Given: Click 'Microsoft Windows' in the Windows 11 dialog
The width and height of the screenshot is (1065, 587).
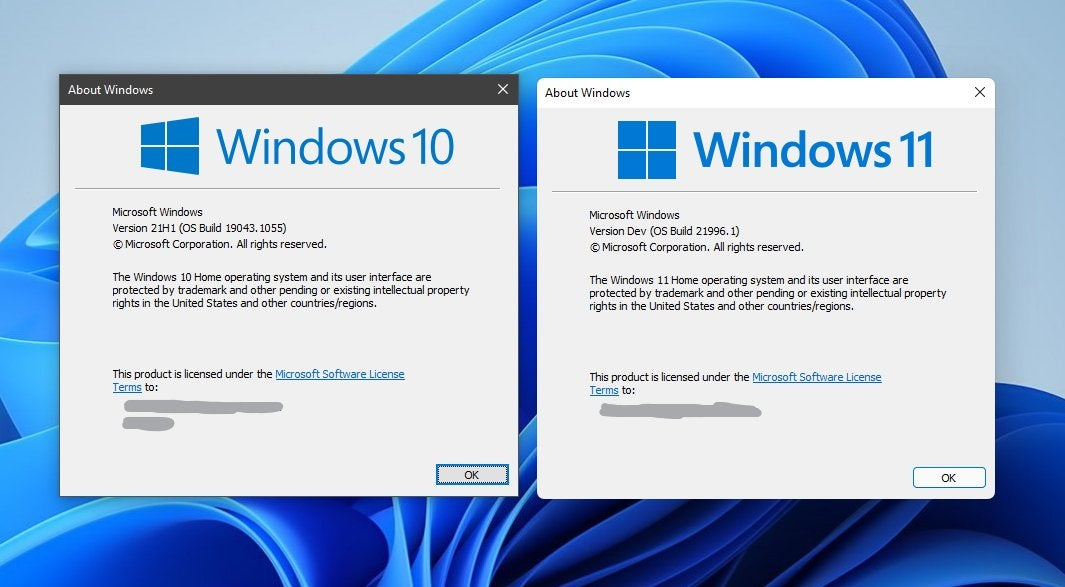Looking at the screenshot, I should (634, 215).
